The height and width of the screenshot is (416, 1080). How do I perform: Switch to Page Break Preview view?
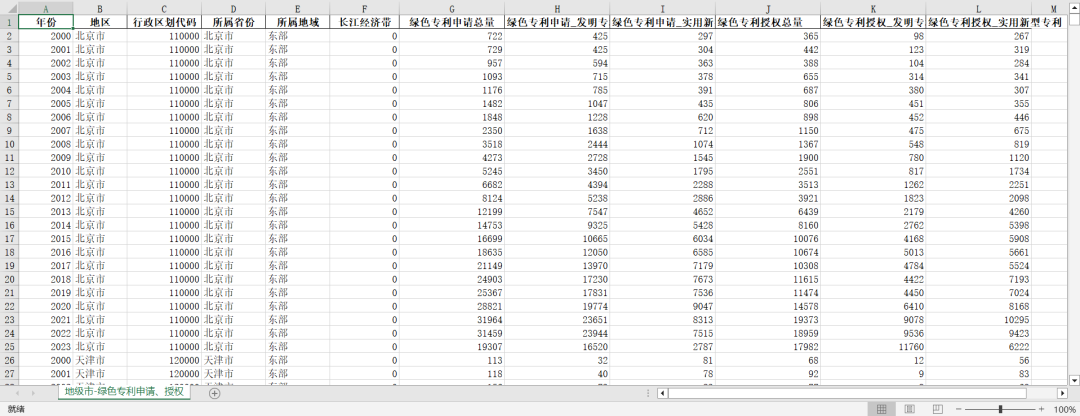[x=937, y=409]
